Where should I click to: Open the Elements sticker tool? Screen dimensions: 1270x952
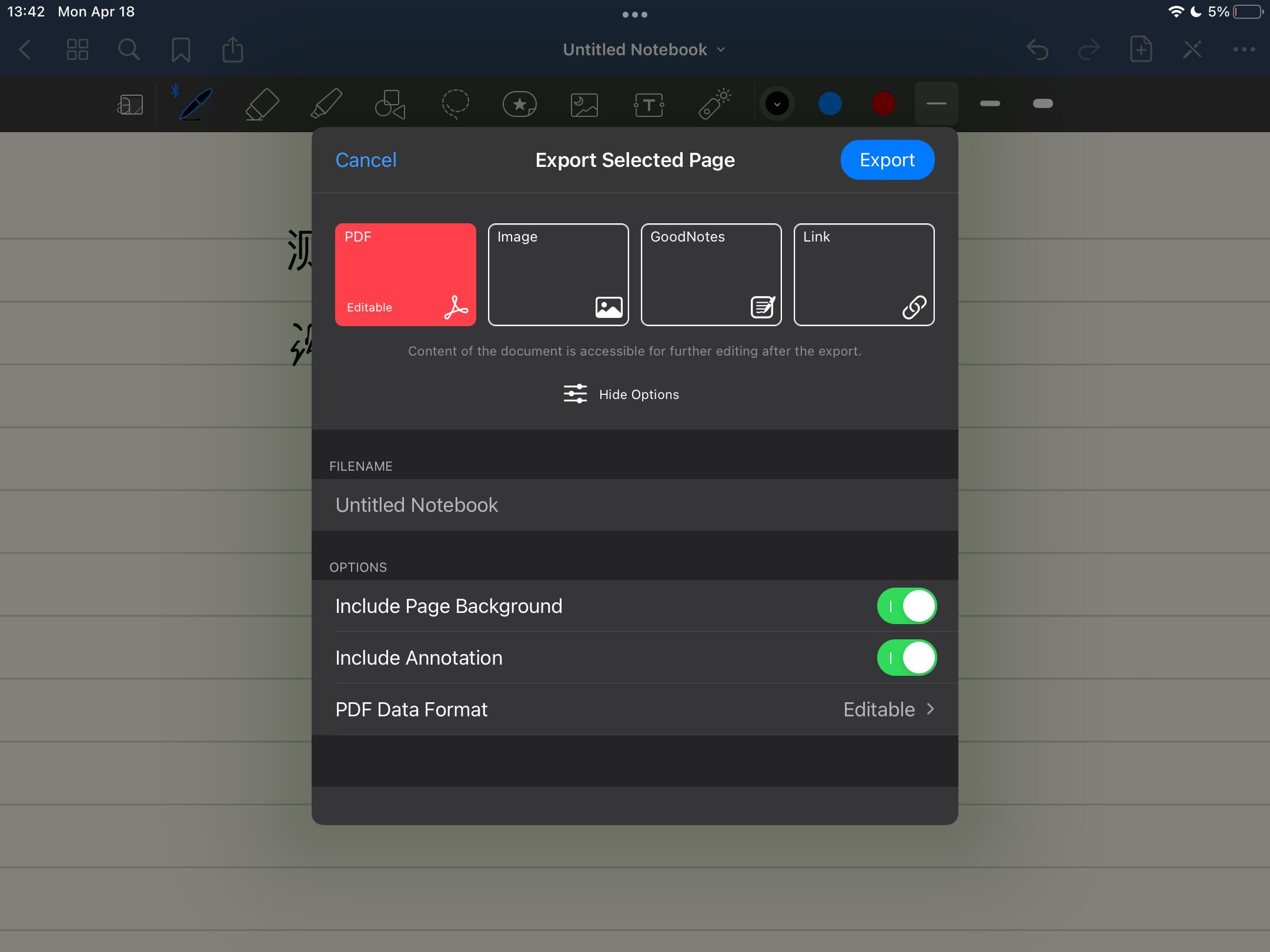click(520, 104)
